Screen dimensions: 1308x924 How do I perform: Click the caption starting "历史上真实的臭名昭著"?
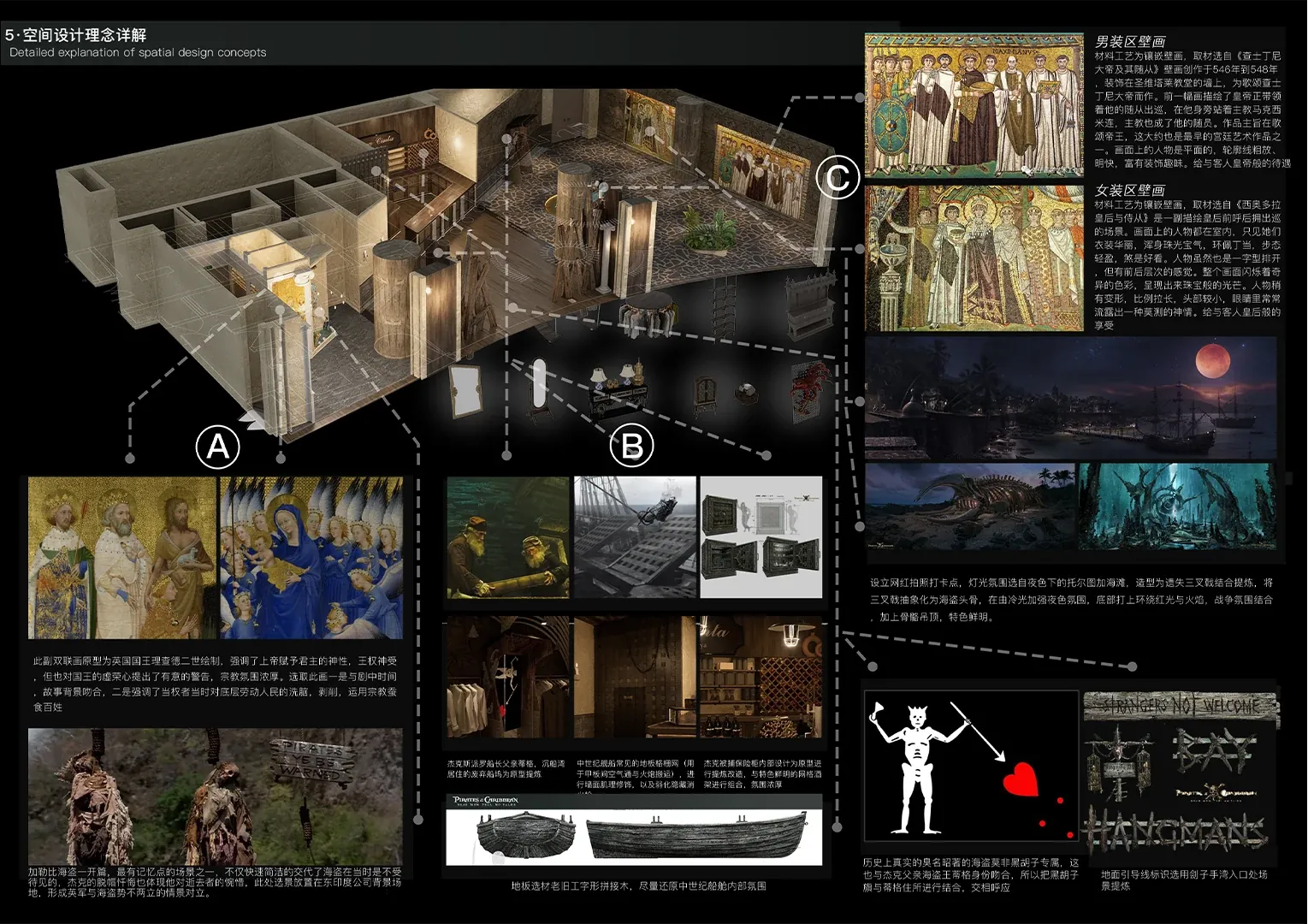971,874
